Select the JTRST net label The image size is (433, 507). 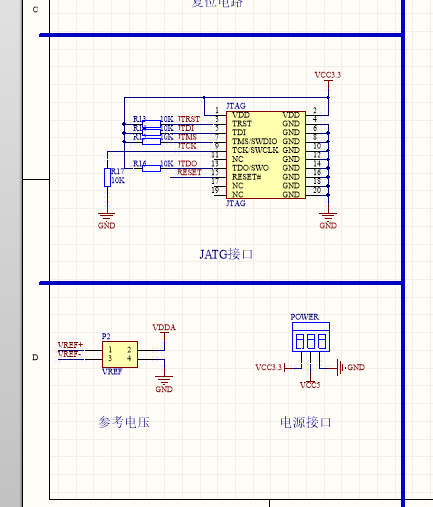tap(189, 119)
